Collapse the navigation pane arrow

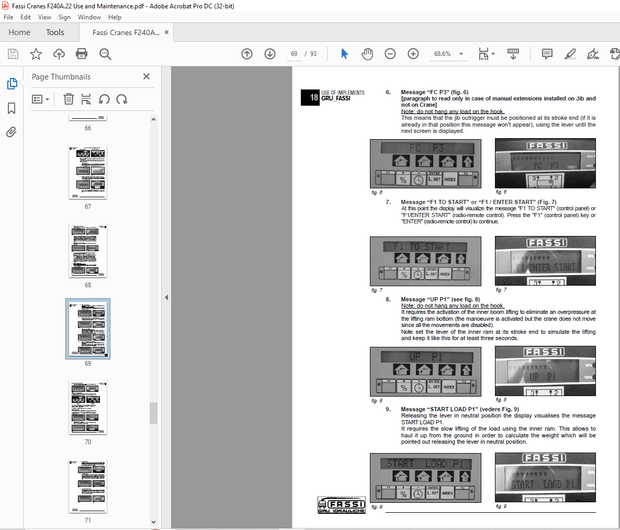[x=166, y=297]
